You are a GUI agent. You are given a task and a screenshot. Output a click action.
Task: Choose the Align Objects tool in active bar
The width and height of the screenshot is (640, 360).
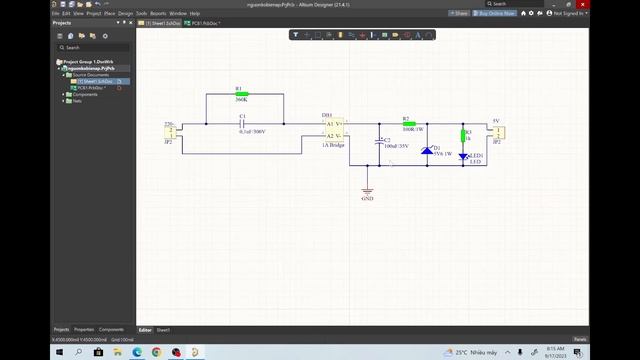[x=329, y=35]
